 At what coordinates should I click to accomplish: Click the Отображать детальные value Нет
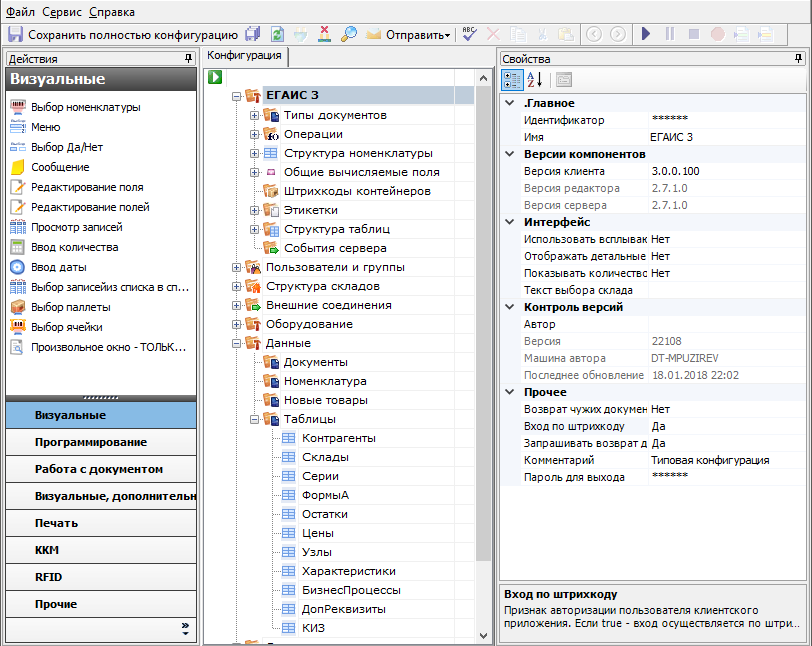click(727, 256)
